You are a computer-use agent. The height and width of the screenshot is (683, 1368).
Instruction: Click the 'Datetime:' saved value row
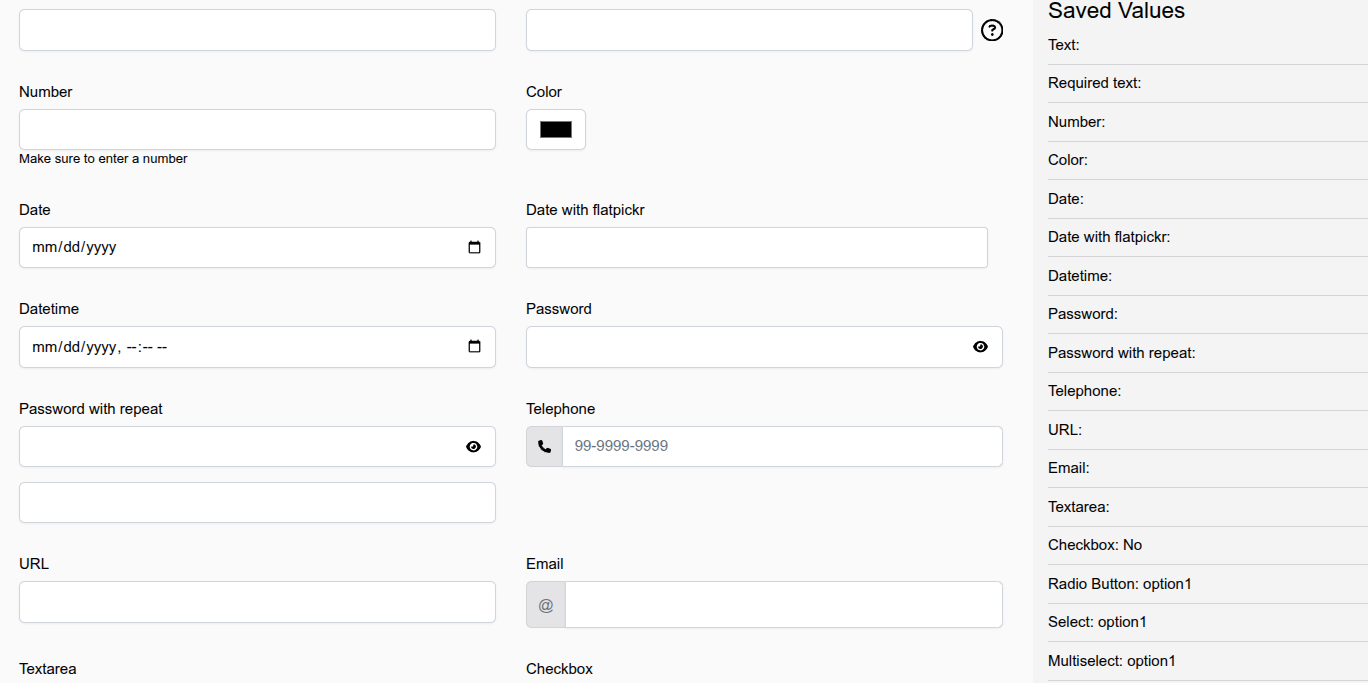coord(1208,276)
